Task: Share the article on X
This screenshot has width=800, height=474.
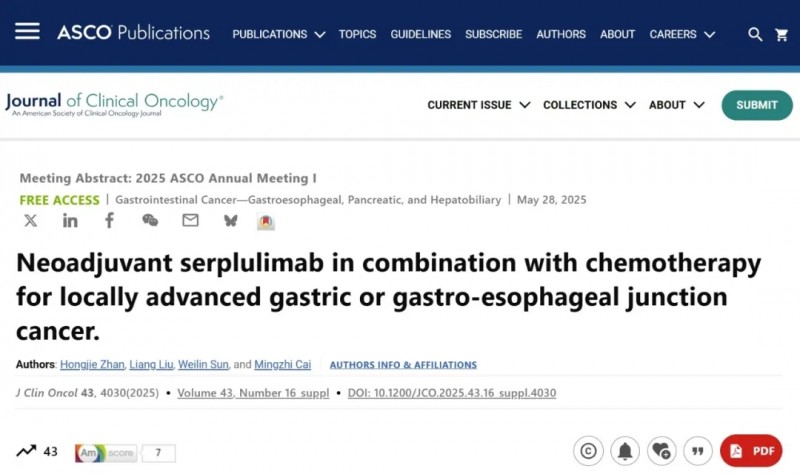Action: (x=31, y=220)
